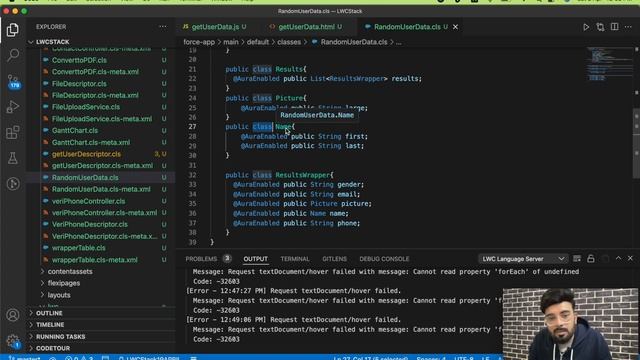The image size is (640, 360).
Task: Click the UTF-8 encoding status item
Action: (x=464, y=358)
